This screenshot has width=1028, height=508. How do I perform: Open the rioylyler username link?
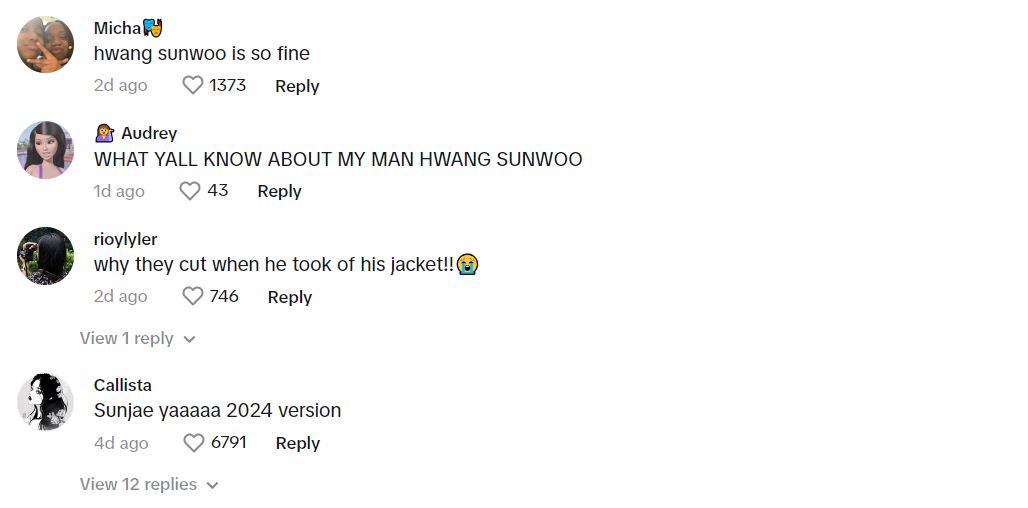point(125,239)
